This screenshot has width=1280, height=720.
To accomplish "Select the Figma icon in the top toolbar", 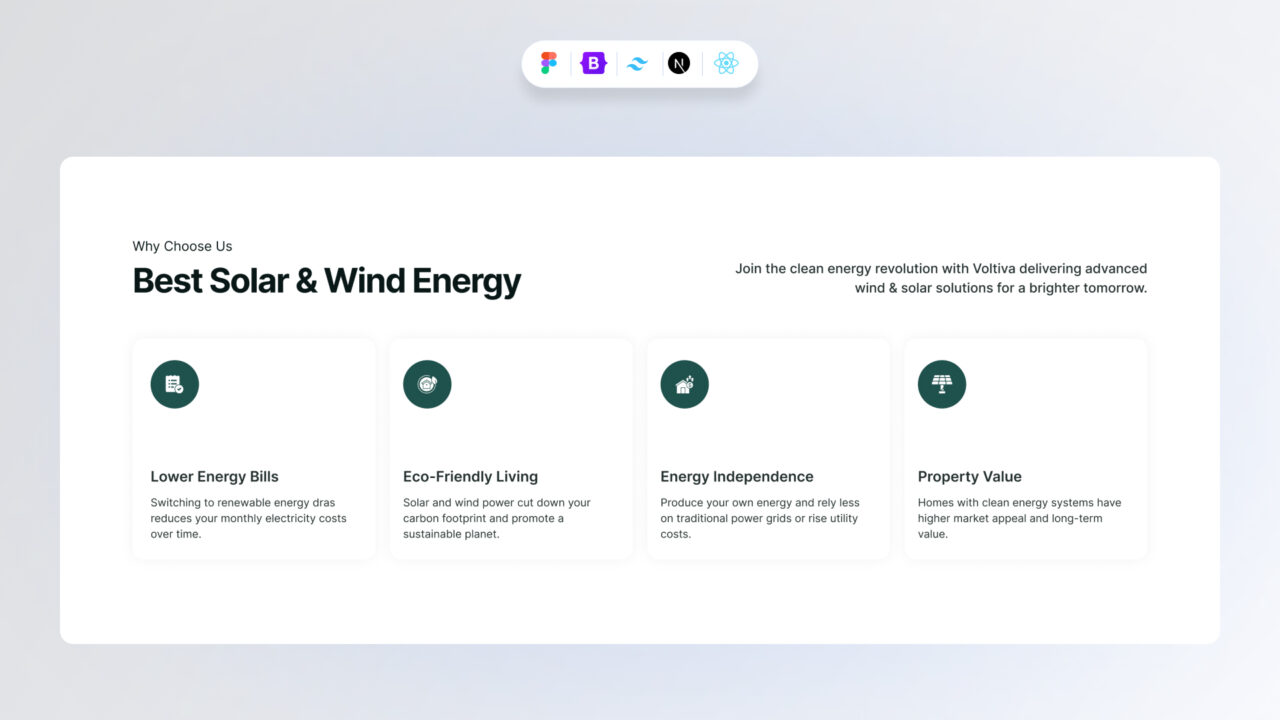I will click(x=548, y=62).
